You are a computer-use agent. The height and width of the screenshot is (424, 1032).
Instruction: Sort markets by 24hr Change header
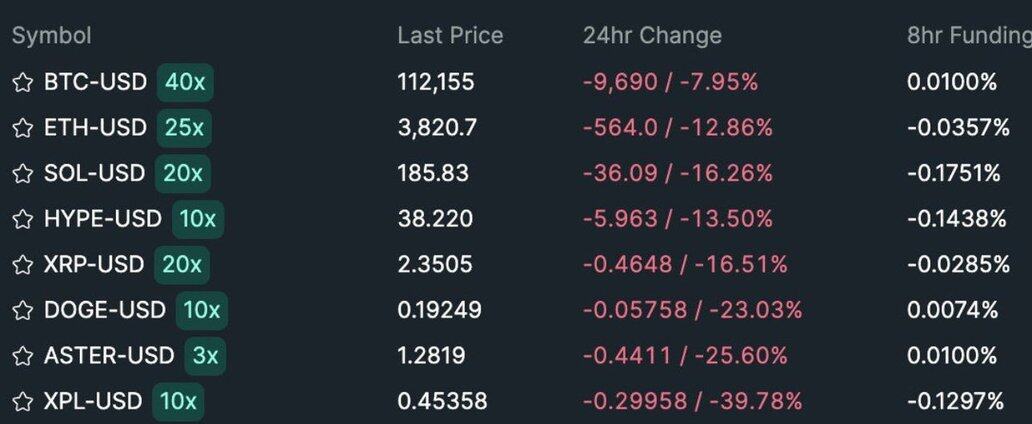pyautogui.click(x=652, y=36)
